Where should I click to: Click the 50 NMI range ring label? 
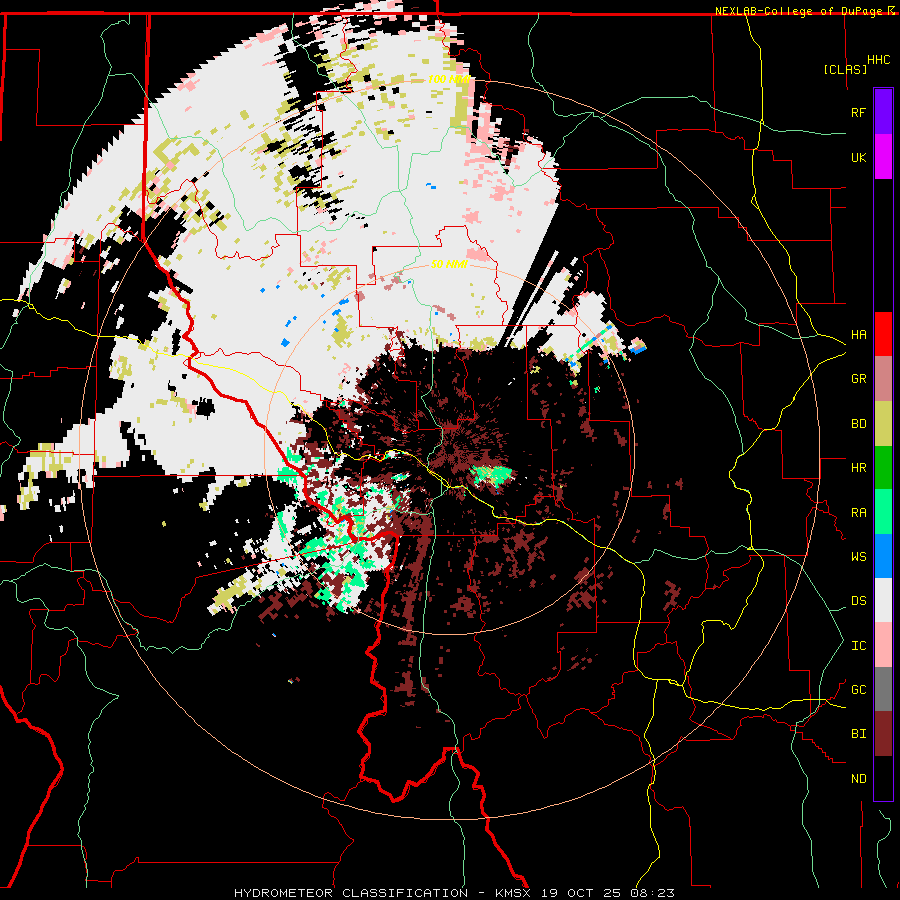click(449, 265)
